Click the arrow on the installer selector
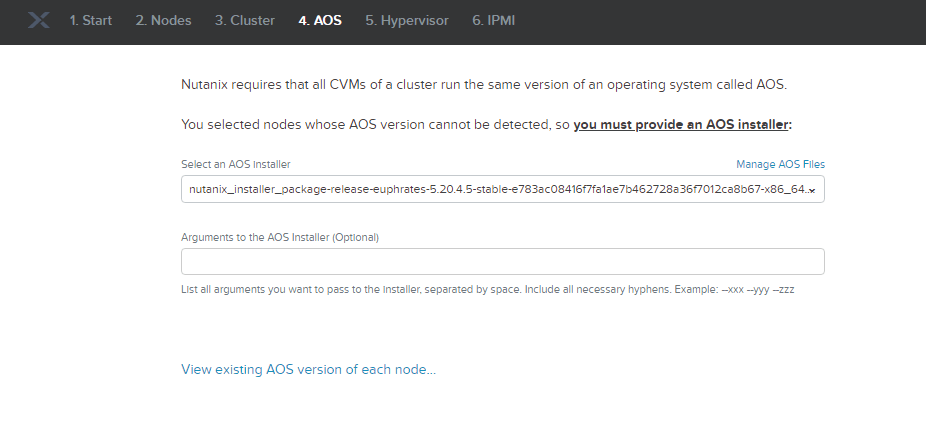This screenshot has width=926, height=424. (812, 190)
